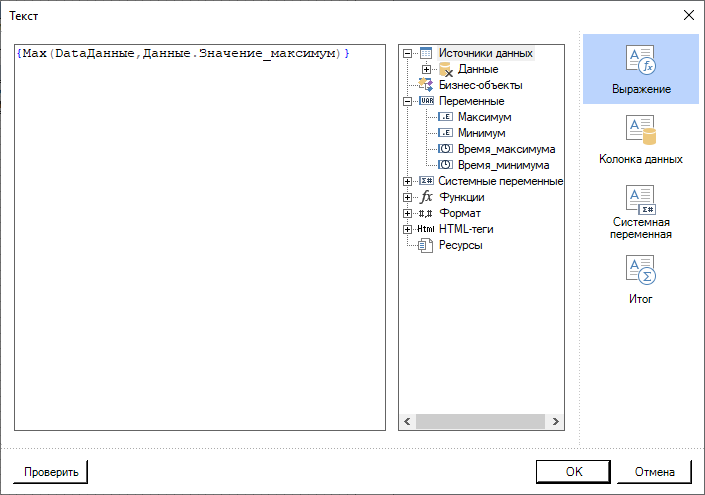Viewport: 705px width, 495px height.
Task: Expand the Формат node
Action: pyautogui.click(x=407, y=213)
